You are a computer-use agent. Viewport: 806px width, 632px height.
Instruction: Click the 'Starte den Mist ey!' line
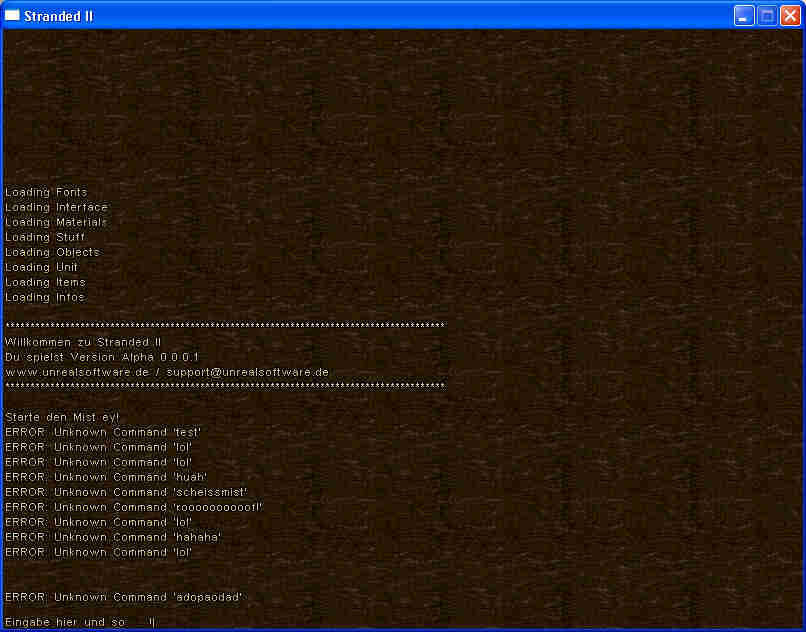tap(62, 417)
